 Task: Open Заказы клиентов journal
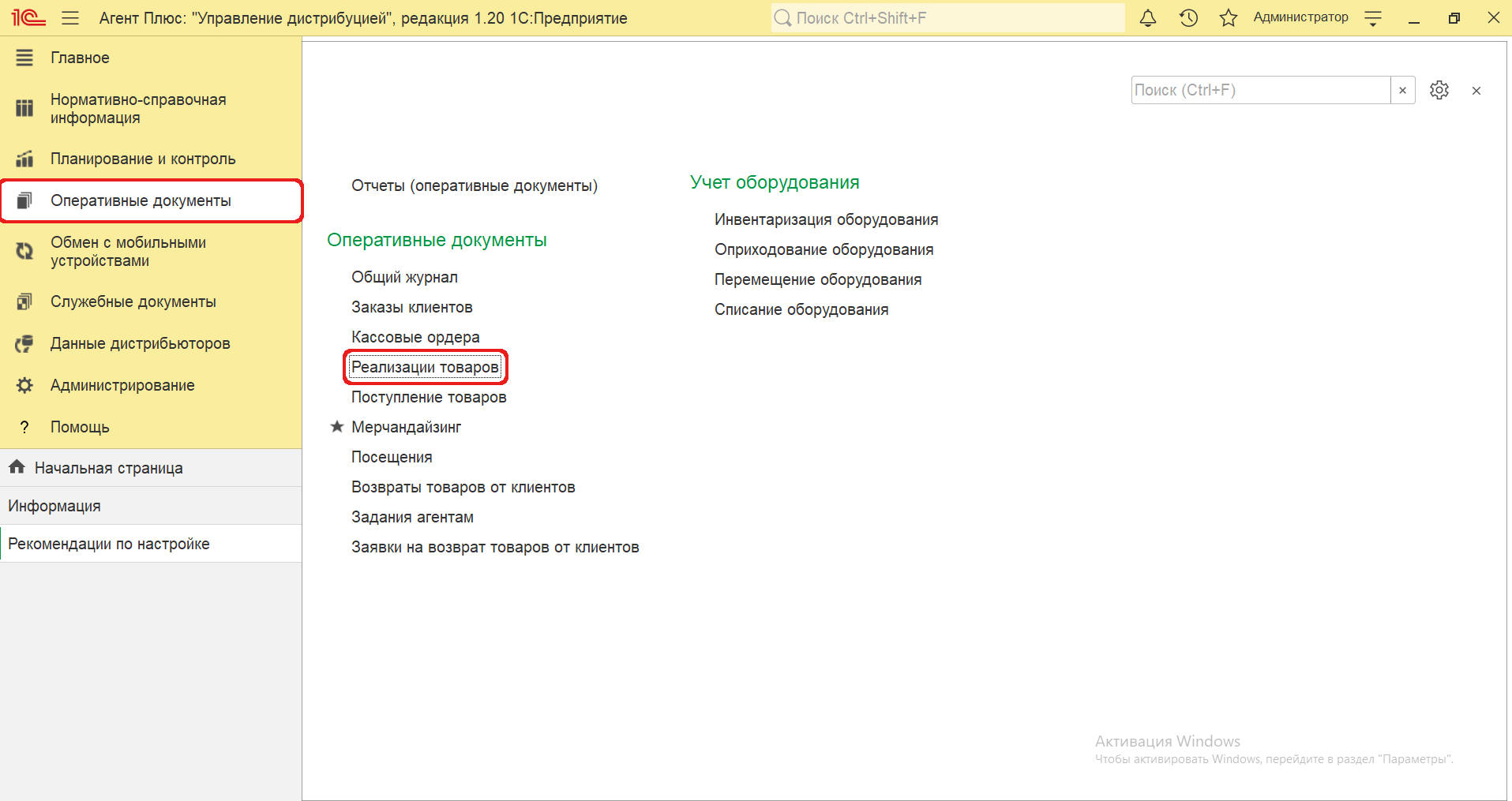click(x=411, y=307)
